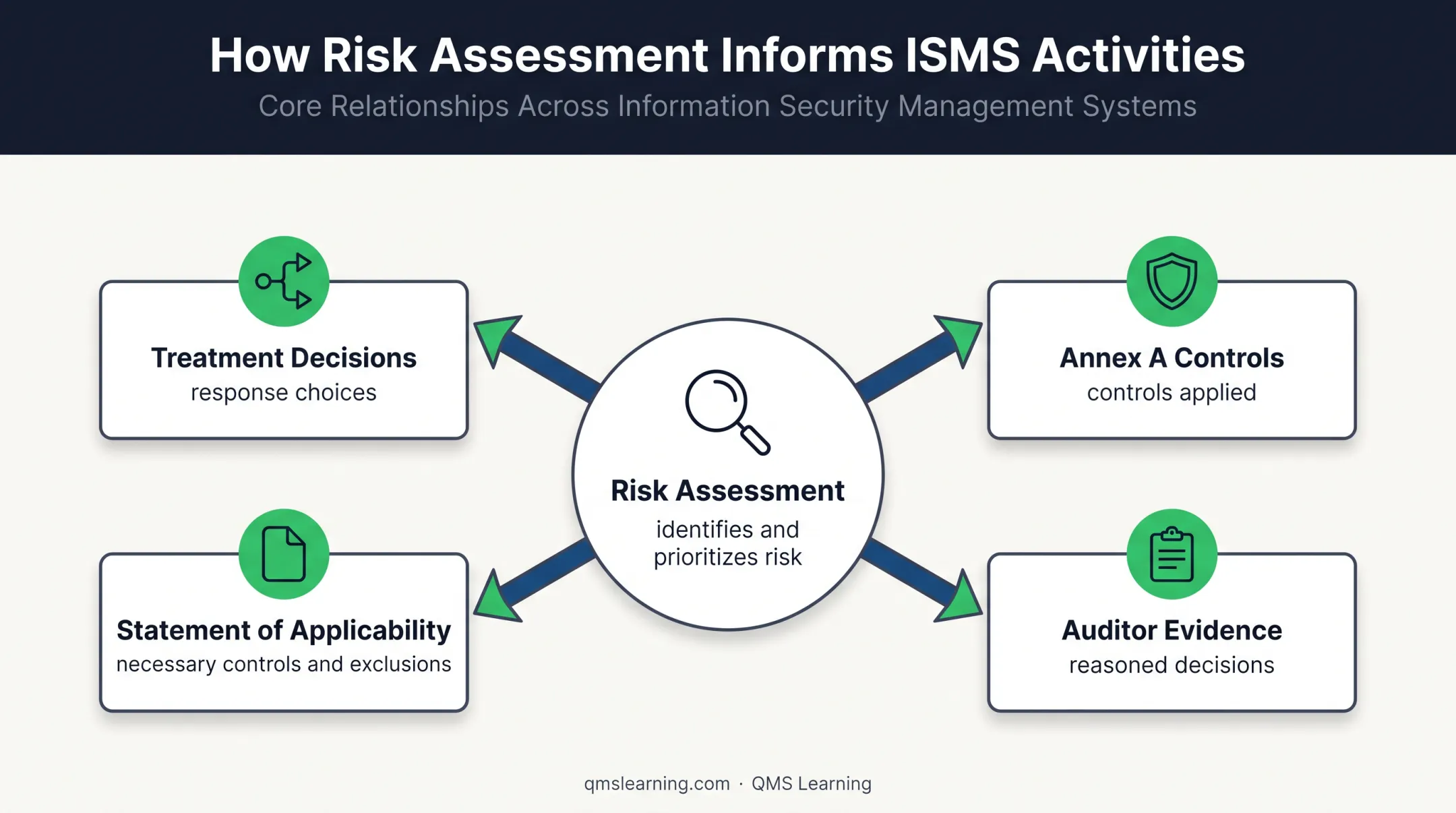Click the clipboard icon above Auditor Evidence
Screen dimensions: 1456x813
pyautogui.click(x=1172, y=553)
